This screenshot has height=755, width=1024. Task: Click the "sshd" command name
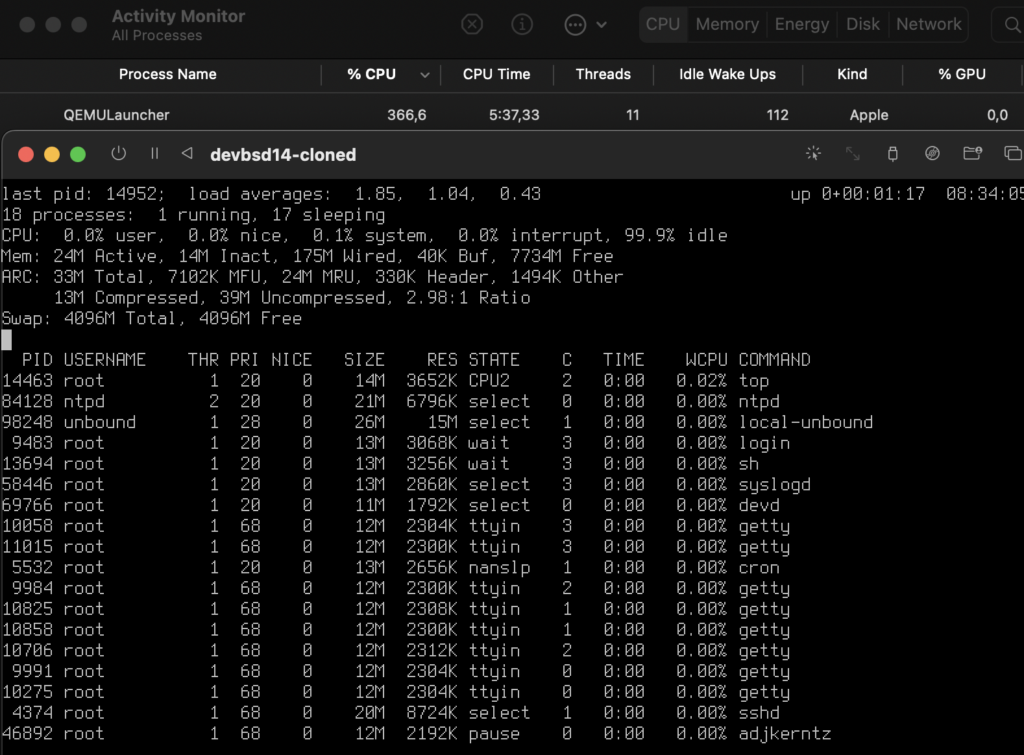coord(759,713)
